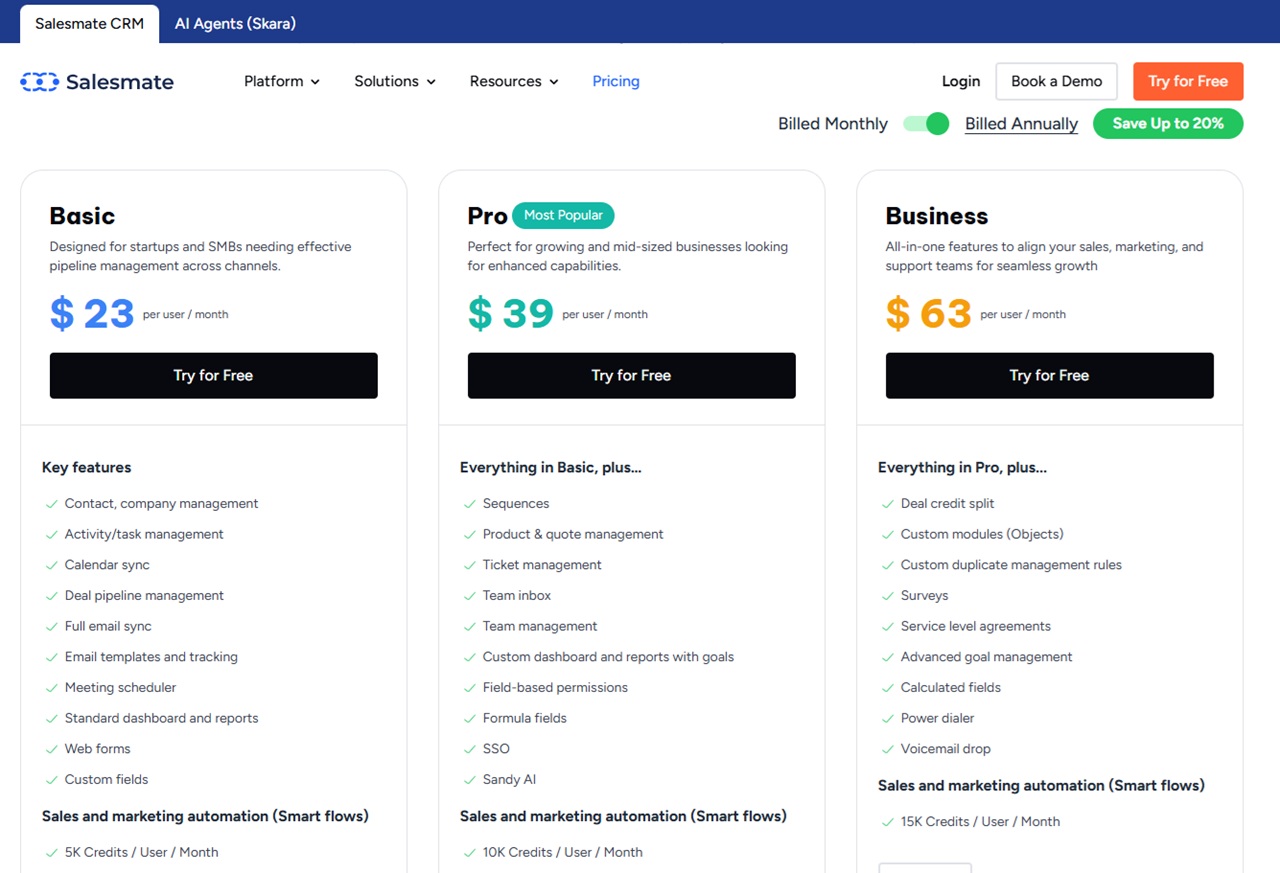The image size is (1280, 873).
Task: Click the checkmark next to "Sandy AI"
Action: [x=470, y=779]
